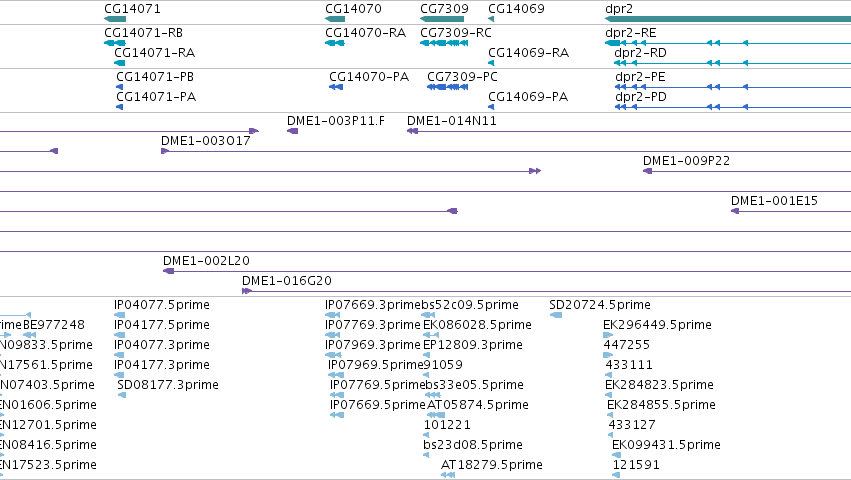This screenshot has width=851, height=480.
Task: Click EST label BE977248
Action: pos(54,325)
